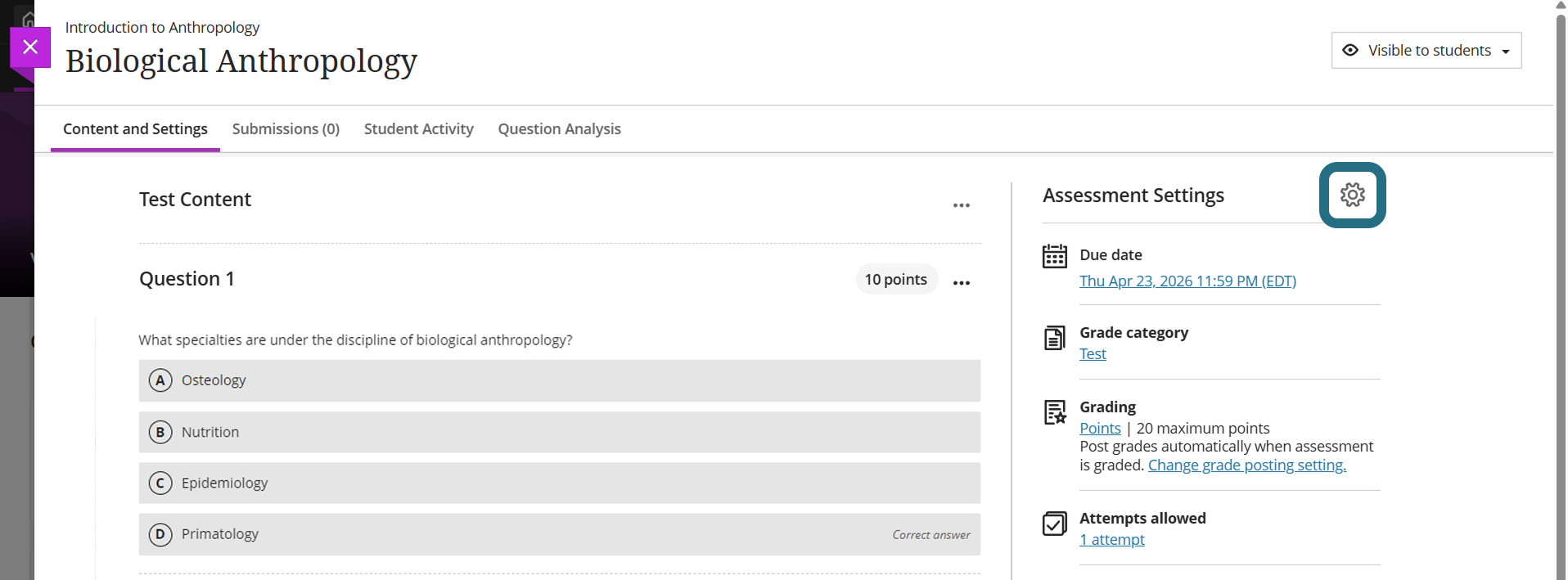Screen dimensions: 1568x580
Task: Open the Visible to students dropdown
Action: (1426, 51)
